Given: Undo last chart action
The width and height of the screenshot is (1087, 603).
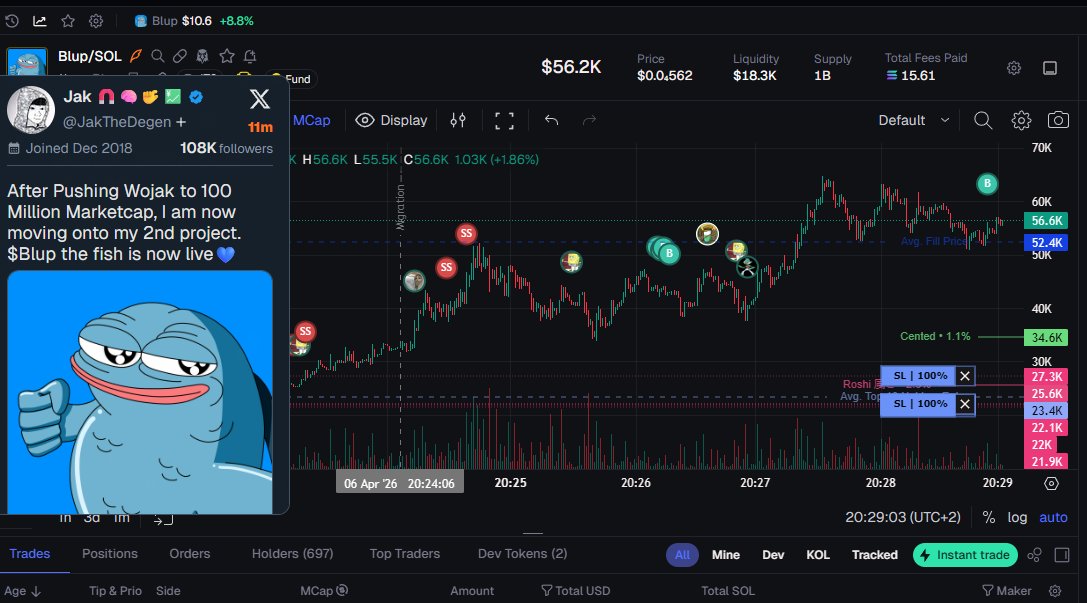Looking at the screenshot, I should (x=551, y=120).
